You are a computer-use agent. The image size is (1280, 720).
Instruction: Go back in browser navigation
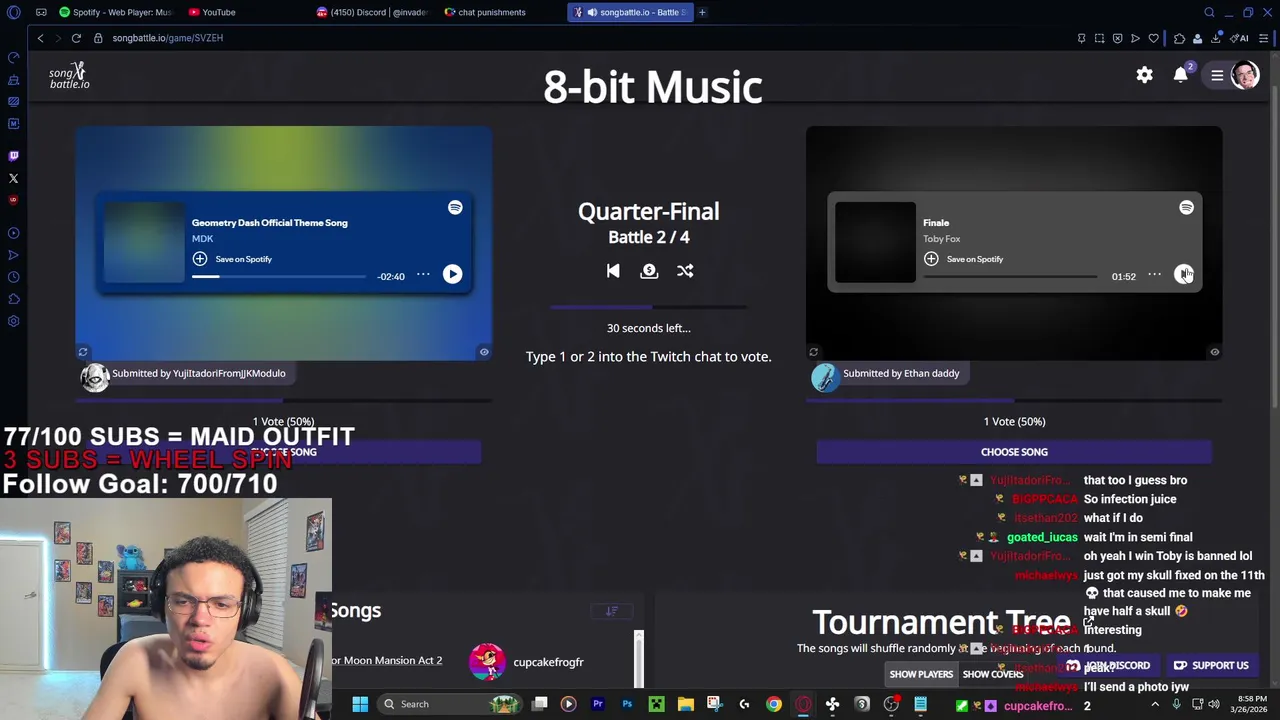pyautogui.click(x=40, y=38)
